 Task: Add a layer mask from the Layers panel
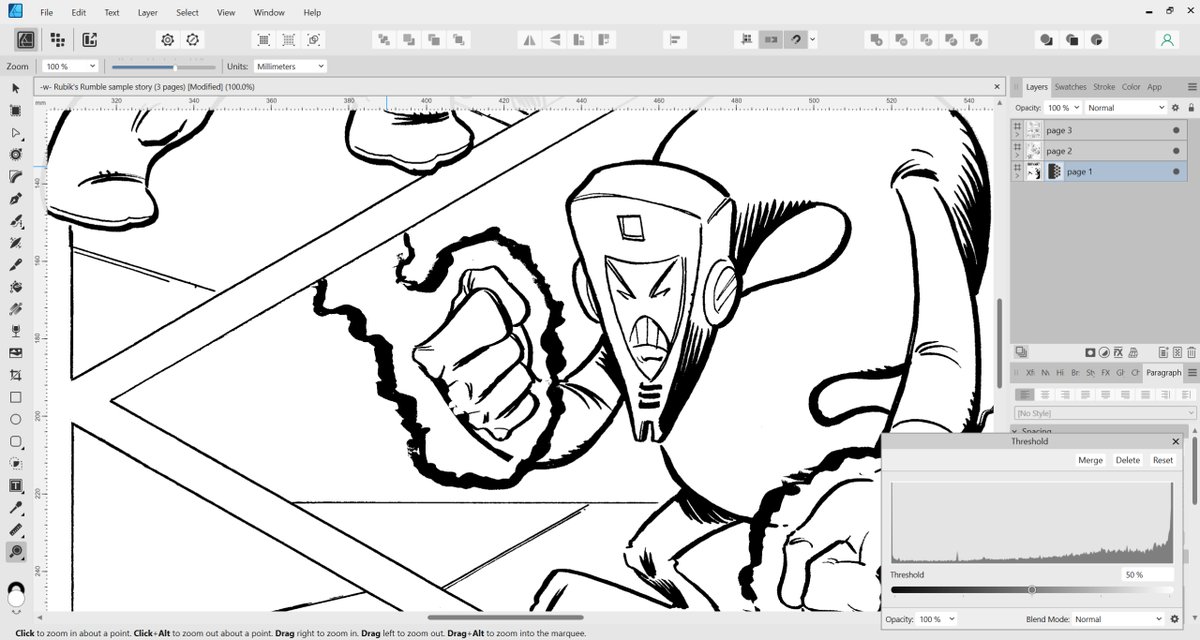[1089, 352]
